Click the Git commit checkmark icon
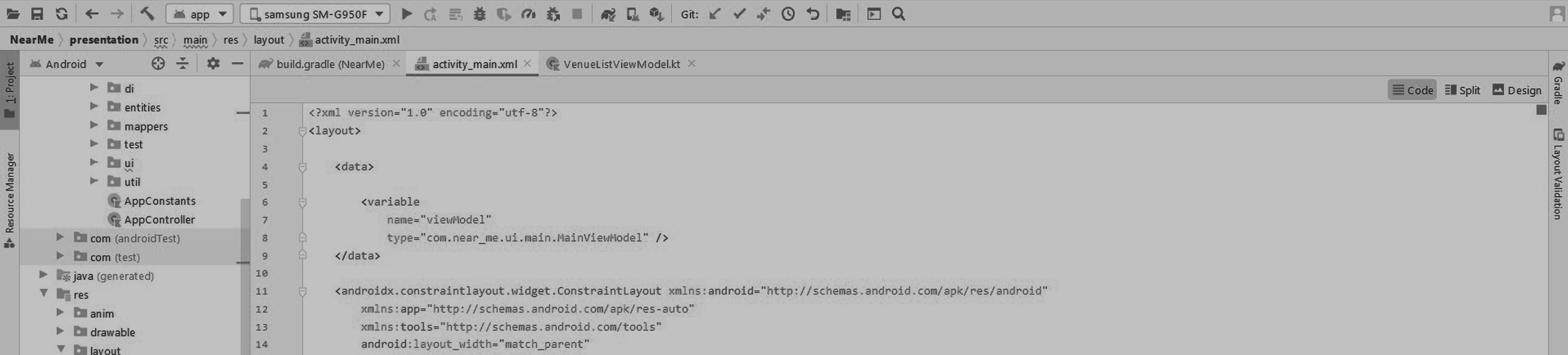 click(739, 14)
